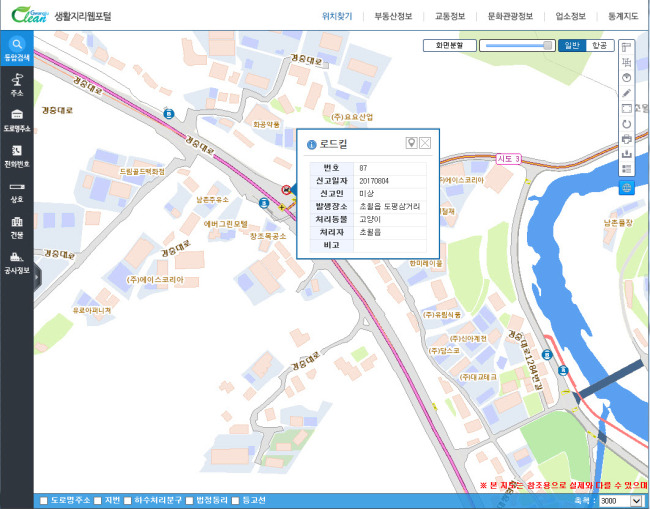Screen dimensions: 650x509
Task: Open the legend list tool icon
Action: (627, 169)
